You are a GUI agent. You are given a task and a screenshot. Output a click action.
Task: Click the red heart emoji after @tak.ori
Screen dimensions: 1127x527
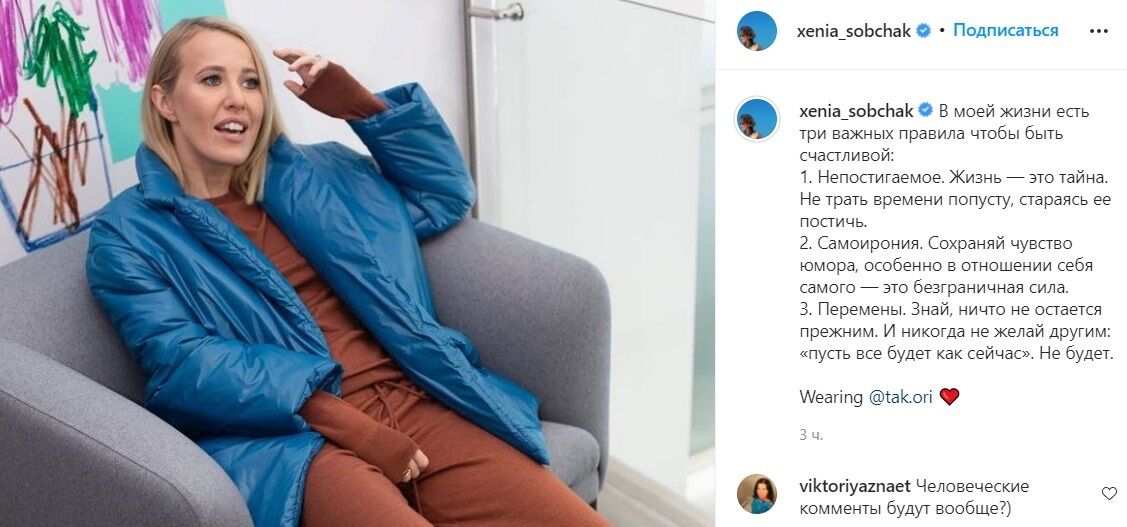pos(949,396)
